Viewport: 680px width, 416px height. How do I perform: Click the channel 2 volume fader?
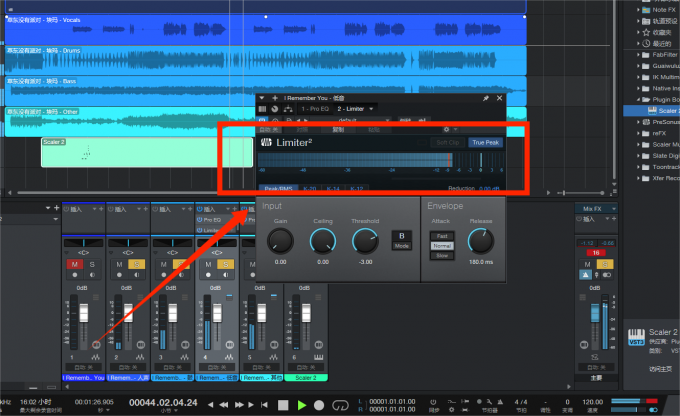(x=128, y=313)
